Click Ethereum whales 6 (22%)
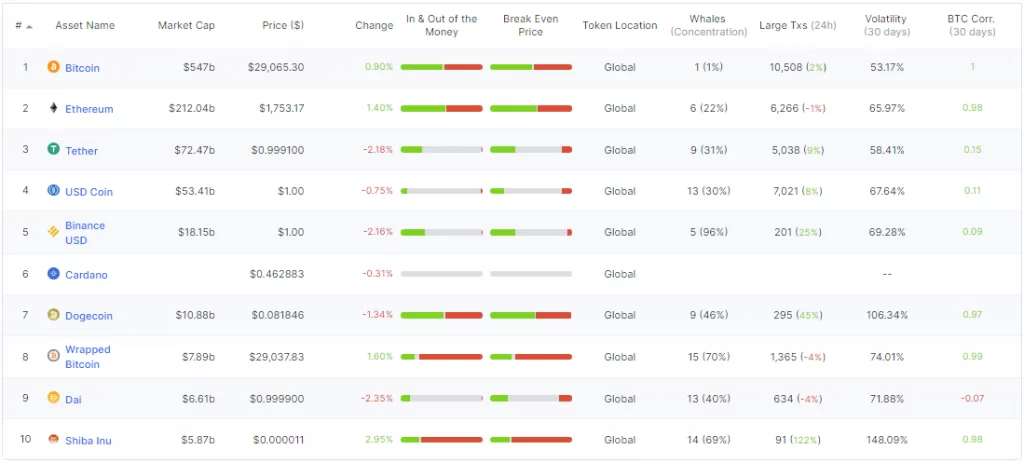This screenshot has width=1024, height=463. [x=709, y=108]
